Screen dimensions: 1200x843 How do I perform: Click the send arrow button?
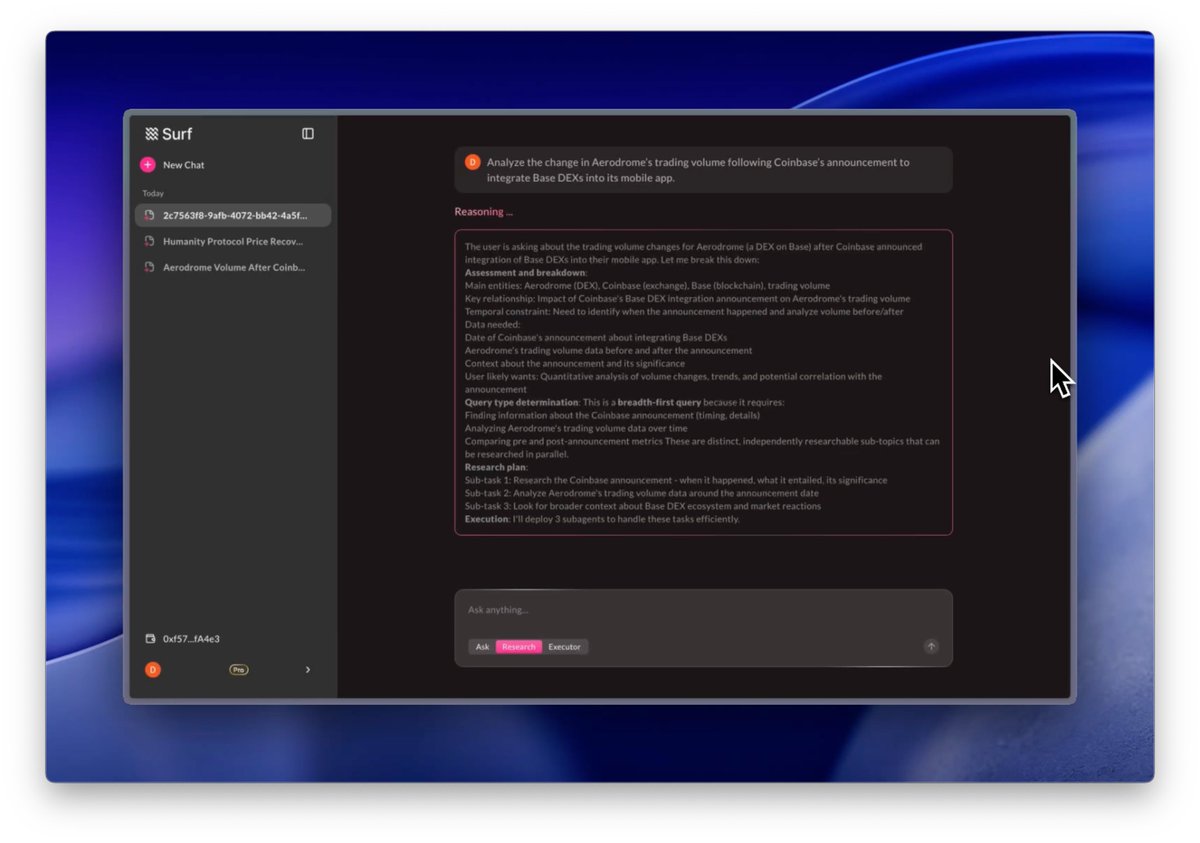point(931,647)
